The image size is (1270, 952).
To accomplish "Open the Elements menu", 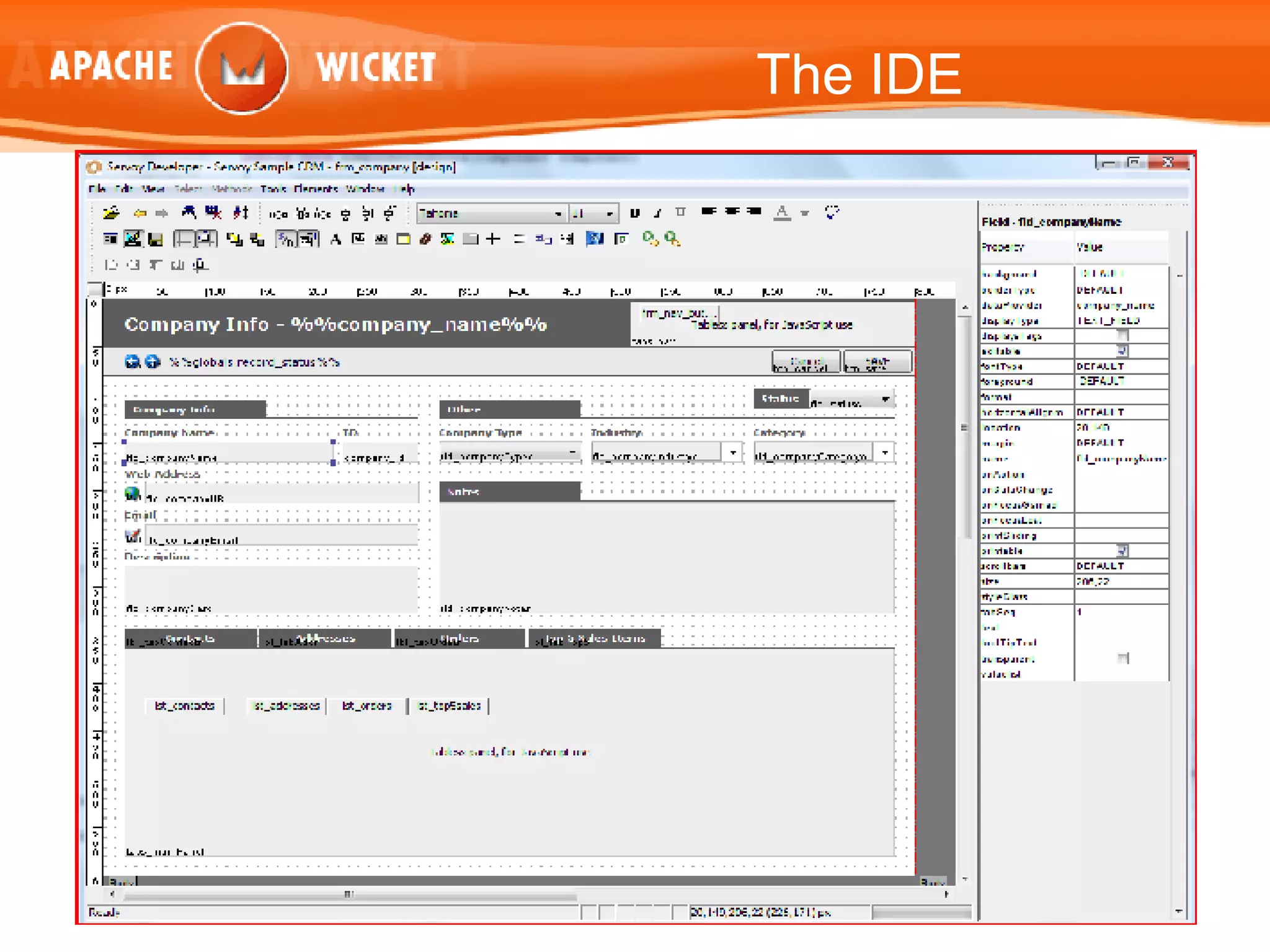I will click(316, 188).
